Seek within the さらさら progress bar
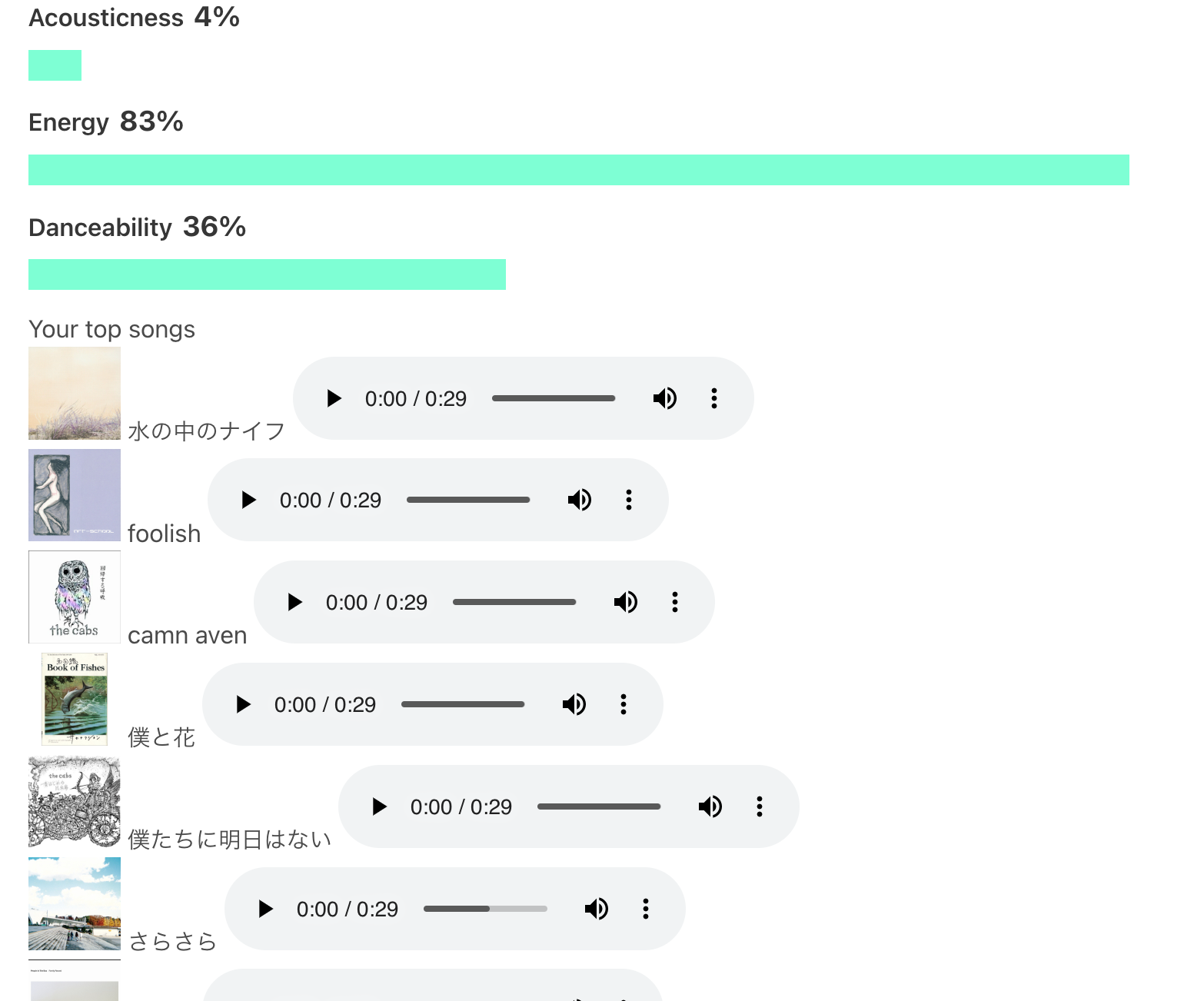The width and height of the screenshot is (1204, 1001). pos(485,909)
